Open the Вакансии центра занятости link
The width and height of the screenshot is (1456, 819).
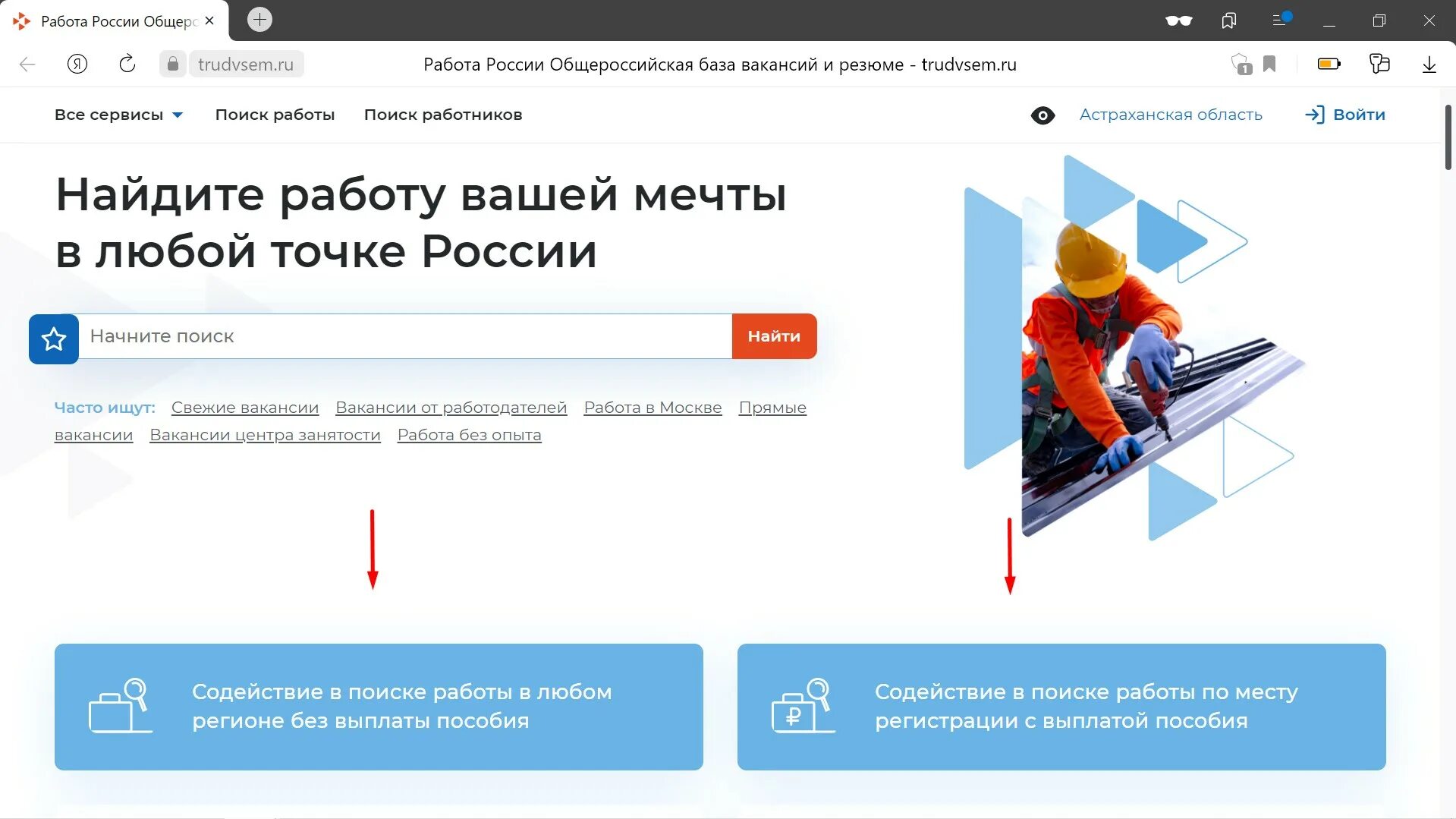pos(266,435)
